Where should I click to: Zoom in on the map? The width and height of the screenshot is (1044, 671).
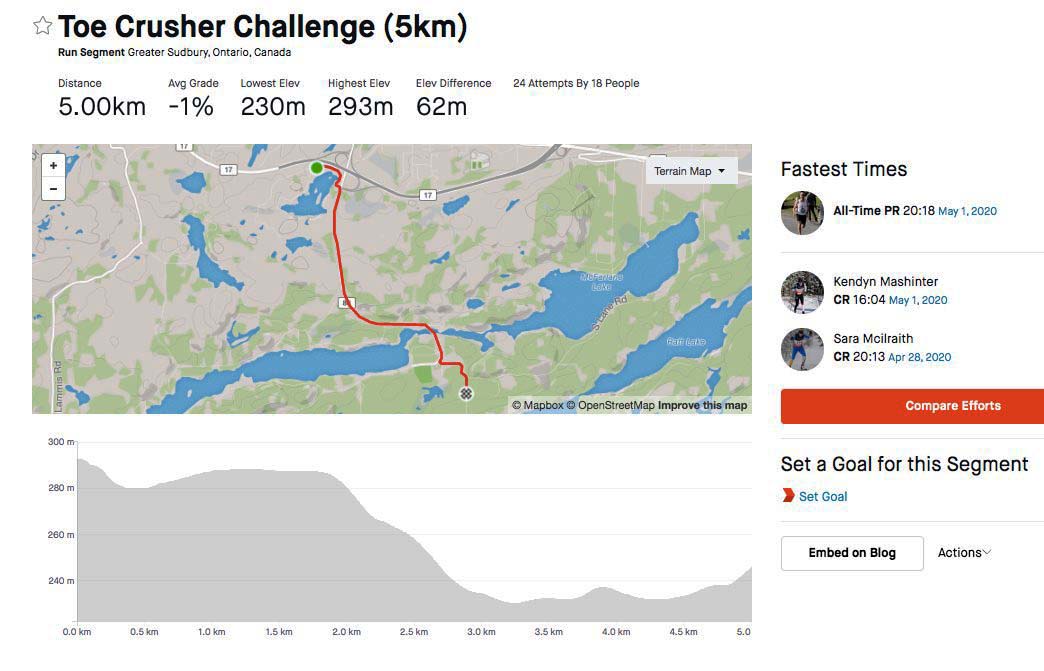53,165
